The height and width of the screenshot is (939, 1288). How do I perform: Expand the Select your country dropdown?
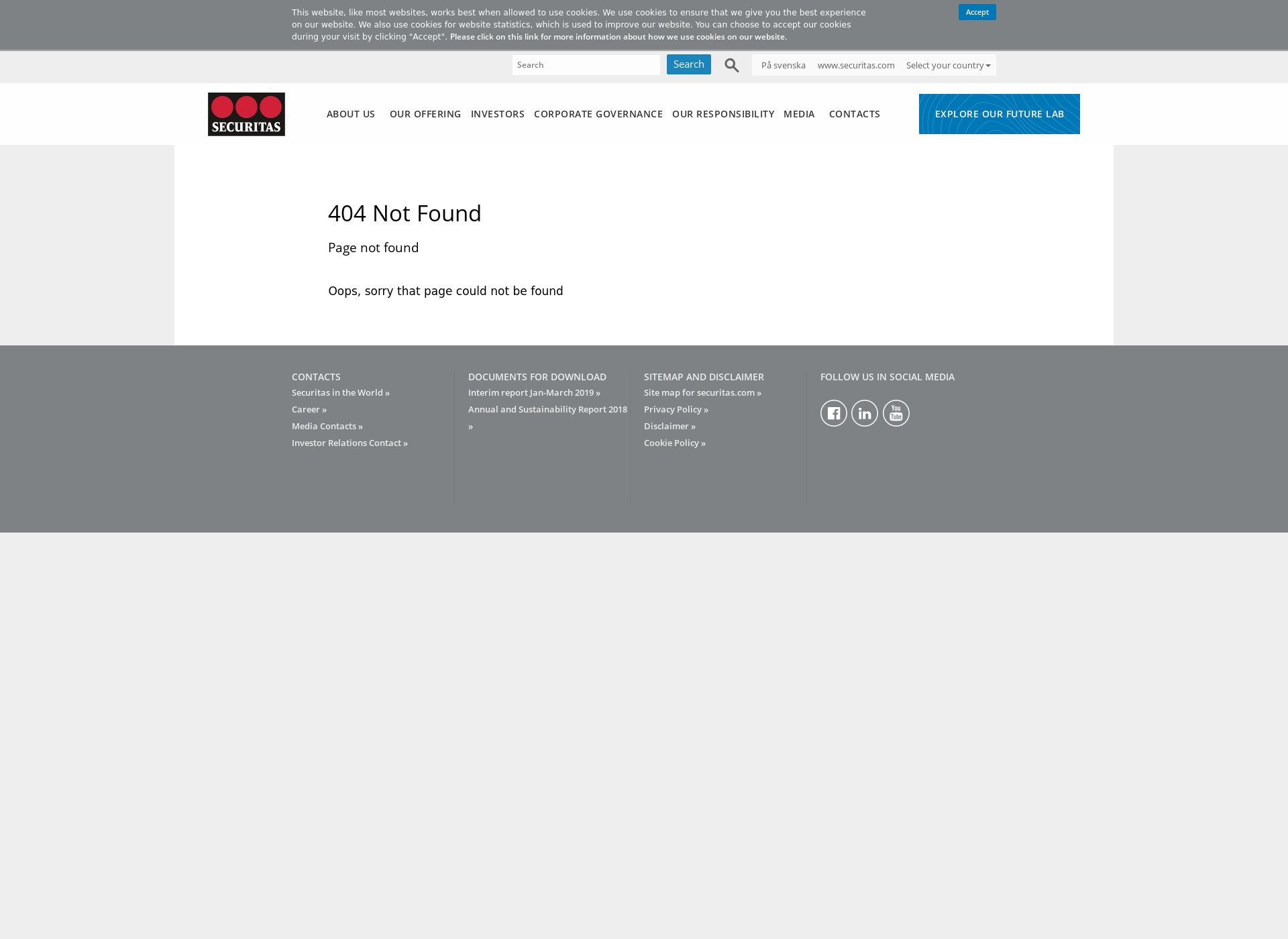pos(948,65)
